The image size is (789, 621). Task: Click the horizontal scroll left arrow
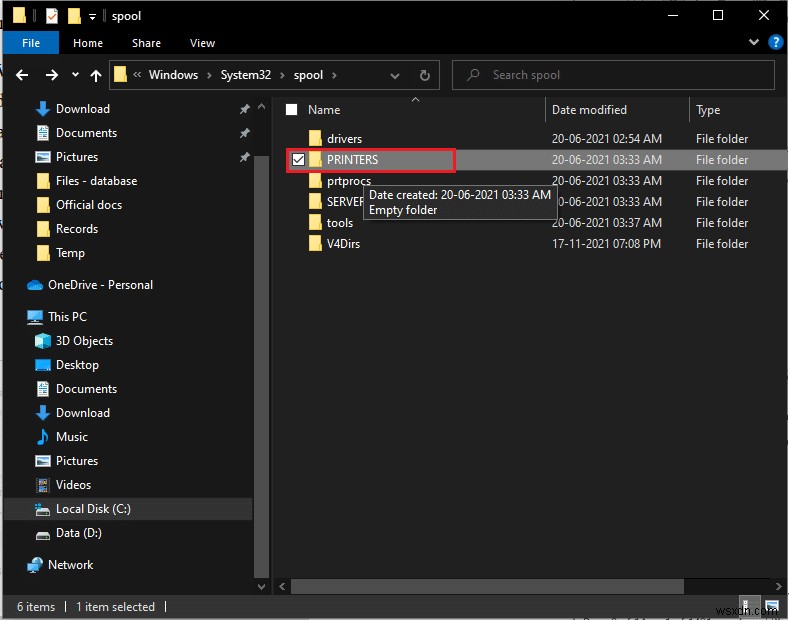(x=282, y=586)
